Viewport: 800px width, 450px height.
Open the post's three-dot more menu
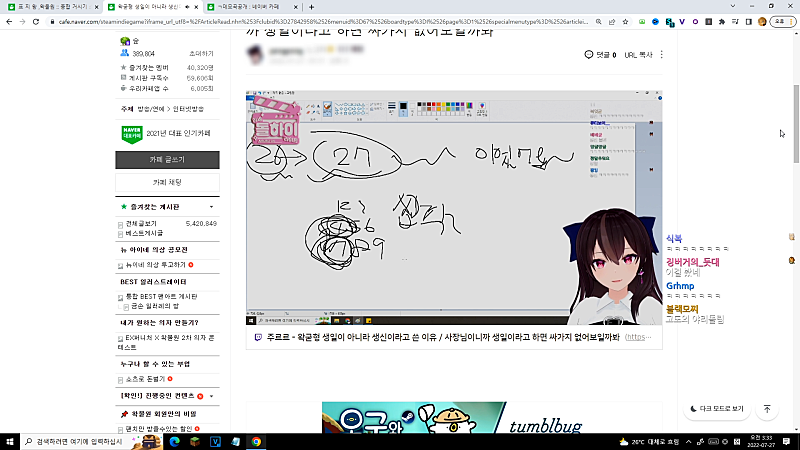coord(661,55)
